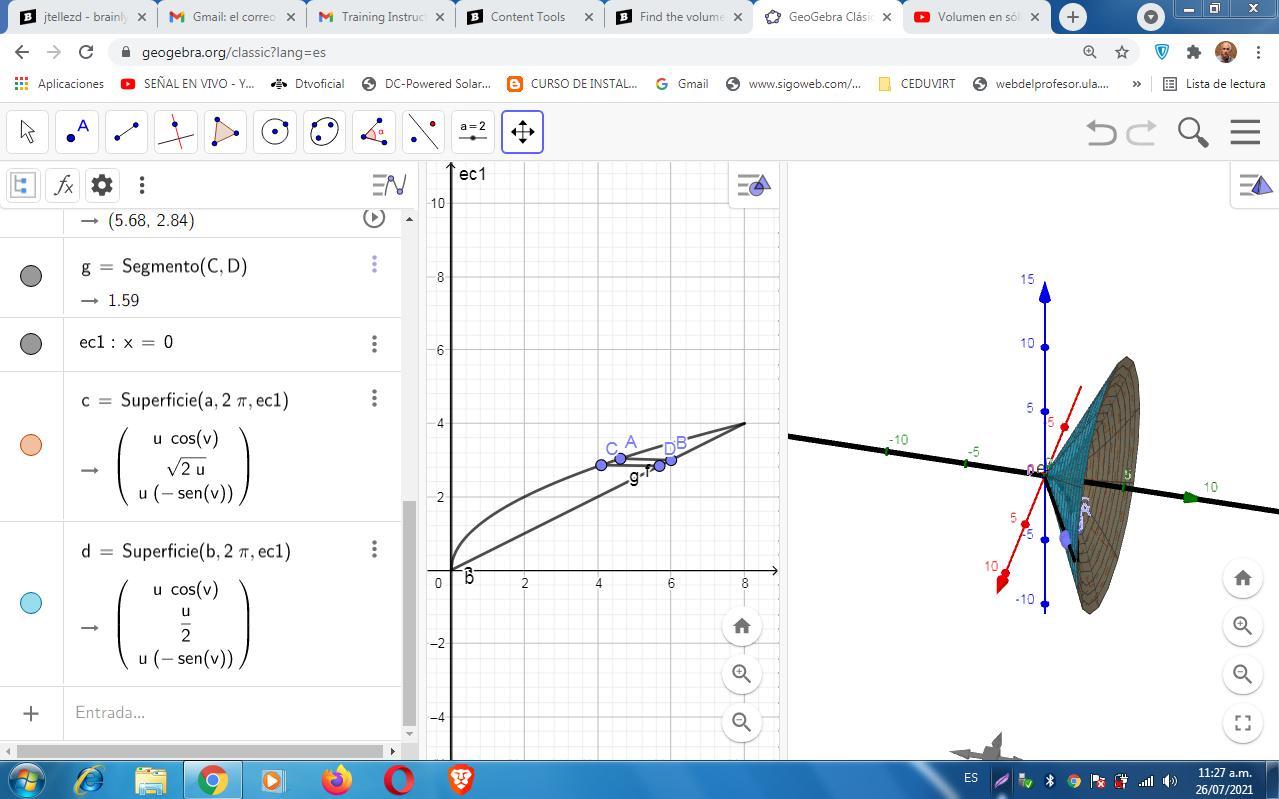Image resolution: width=1279 pixels, height=799 pixels.
Task: Open CEDUVIRT bookmark folder
Action: coord(916,84)
